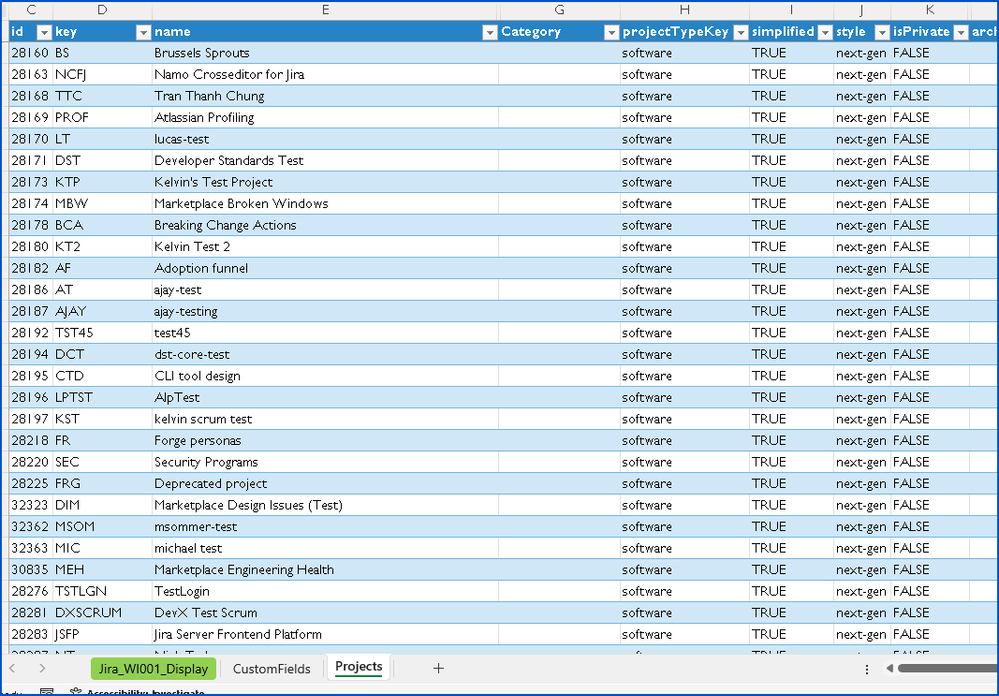Select column E by clicking its header
This screenshot has width=999, height=696.
click(324, 10)
